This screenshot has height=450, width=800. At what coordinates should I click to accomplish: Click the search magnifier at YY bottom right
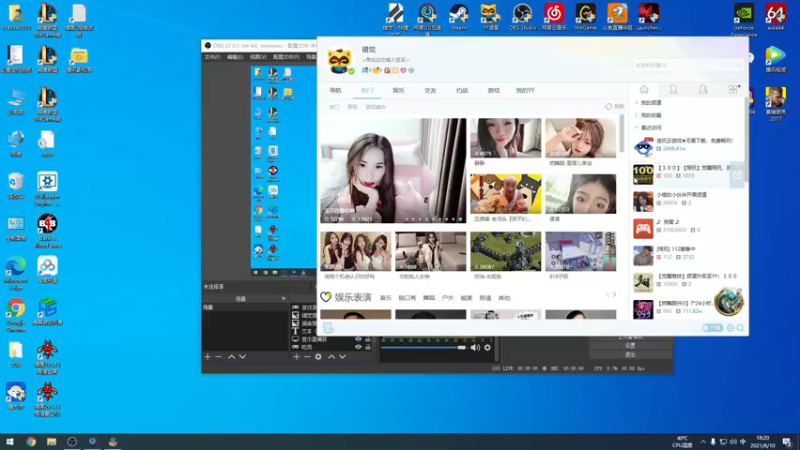click(740, 328)
